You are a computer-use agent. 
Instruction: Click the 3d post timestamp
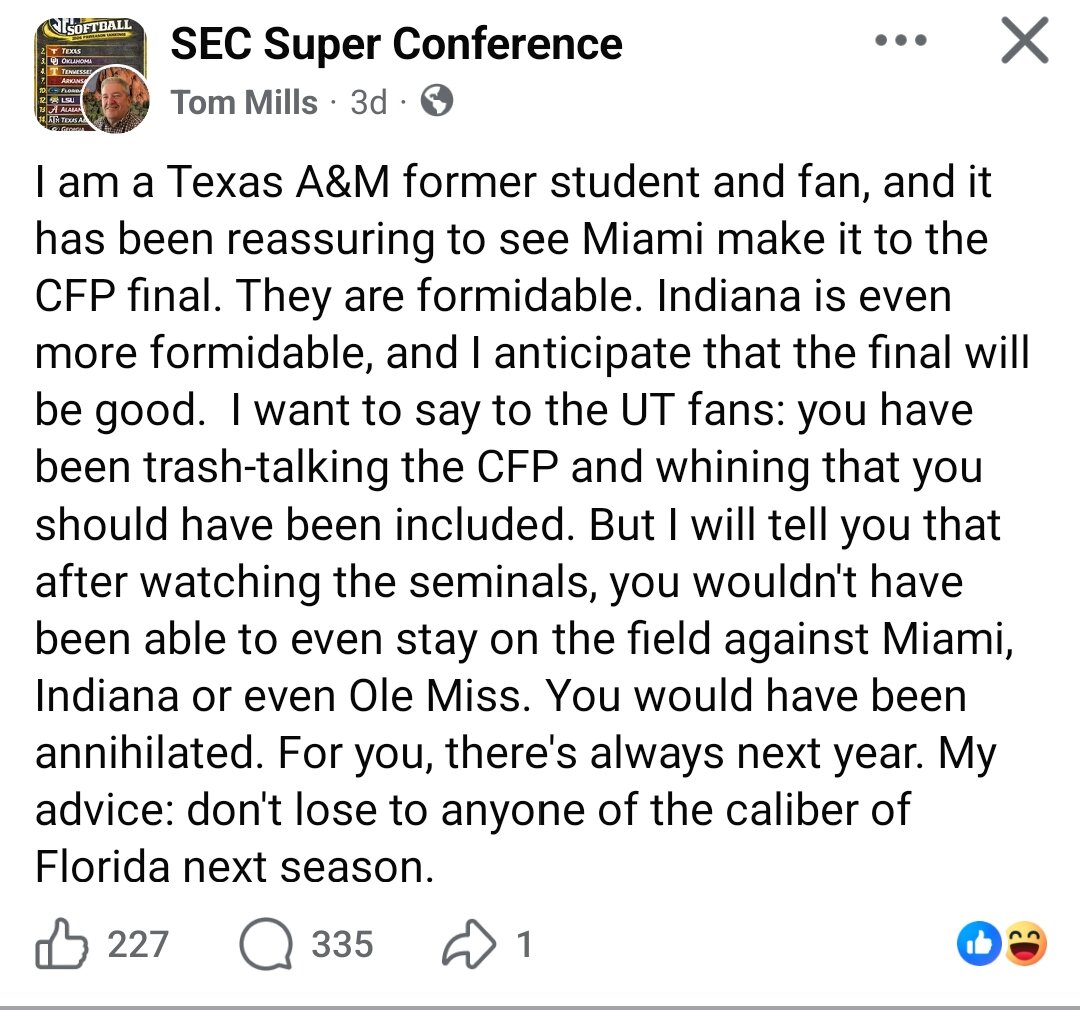[368, 102]
